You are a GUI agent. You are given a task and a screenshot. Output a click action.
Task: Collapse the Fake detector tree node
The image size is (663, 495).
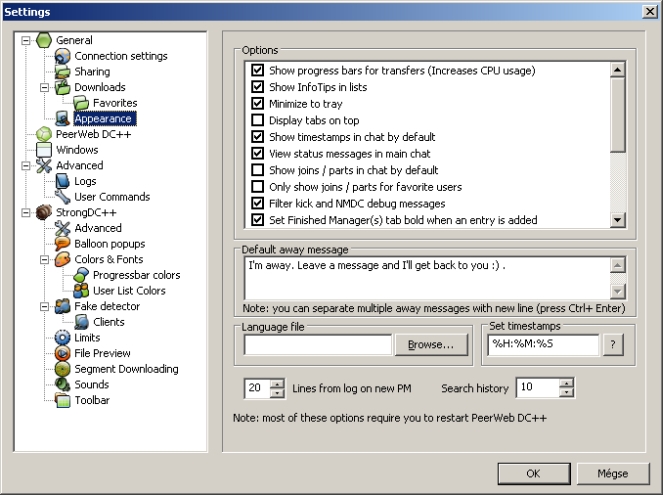click(44, 307)
